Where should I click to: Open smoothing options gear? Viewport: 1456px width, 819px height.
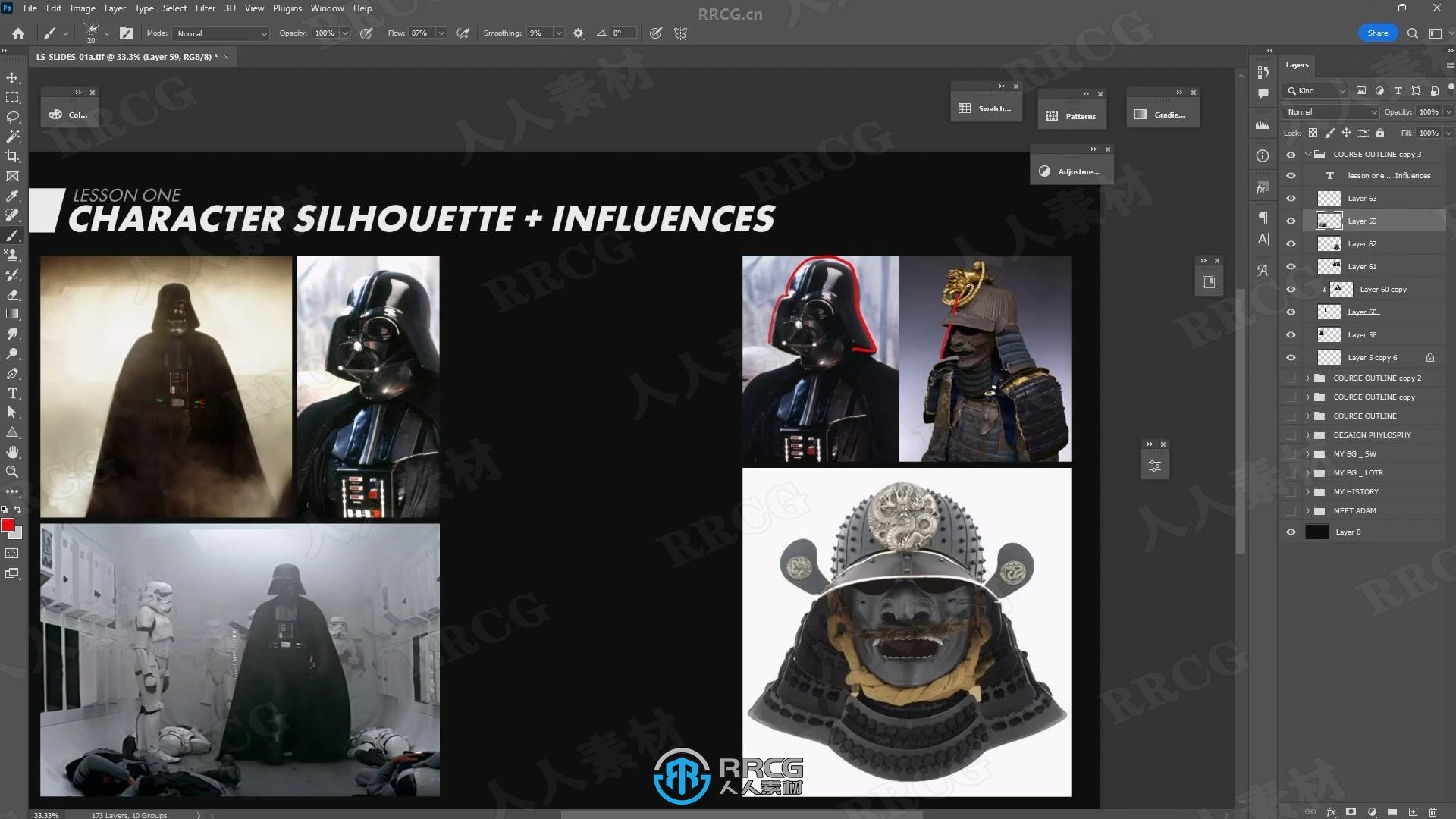(x=579, y=33)
